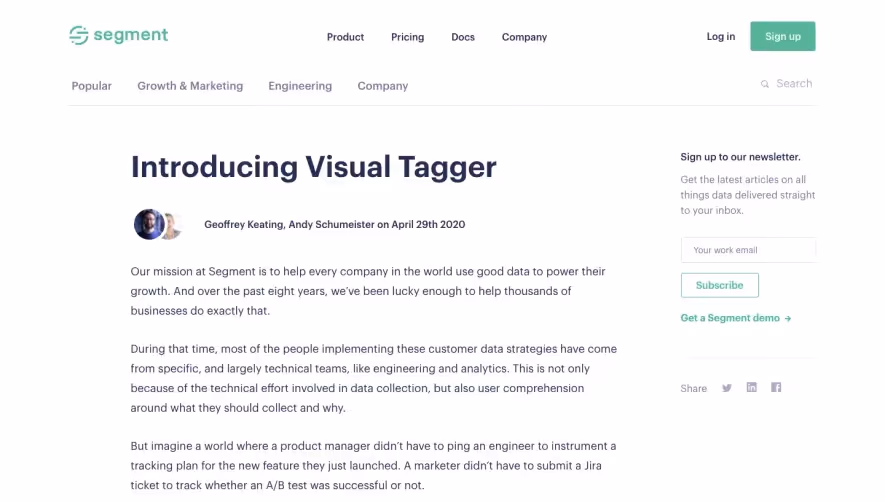Click the Sign up button

783,36
